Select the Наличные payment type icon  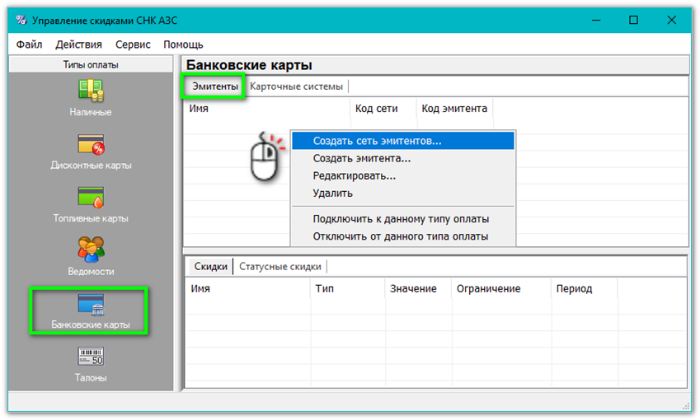[91, 91]
